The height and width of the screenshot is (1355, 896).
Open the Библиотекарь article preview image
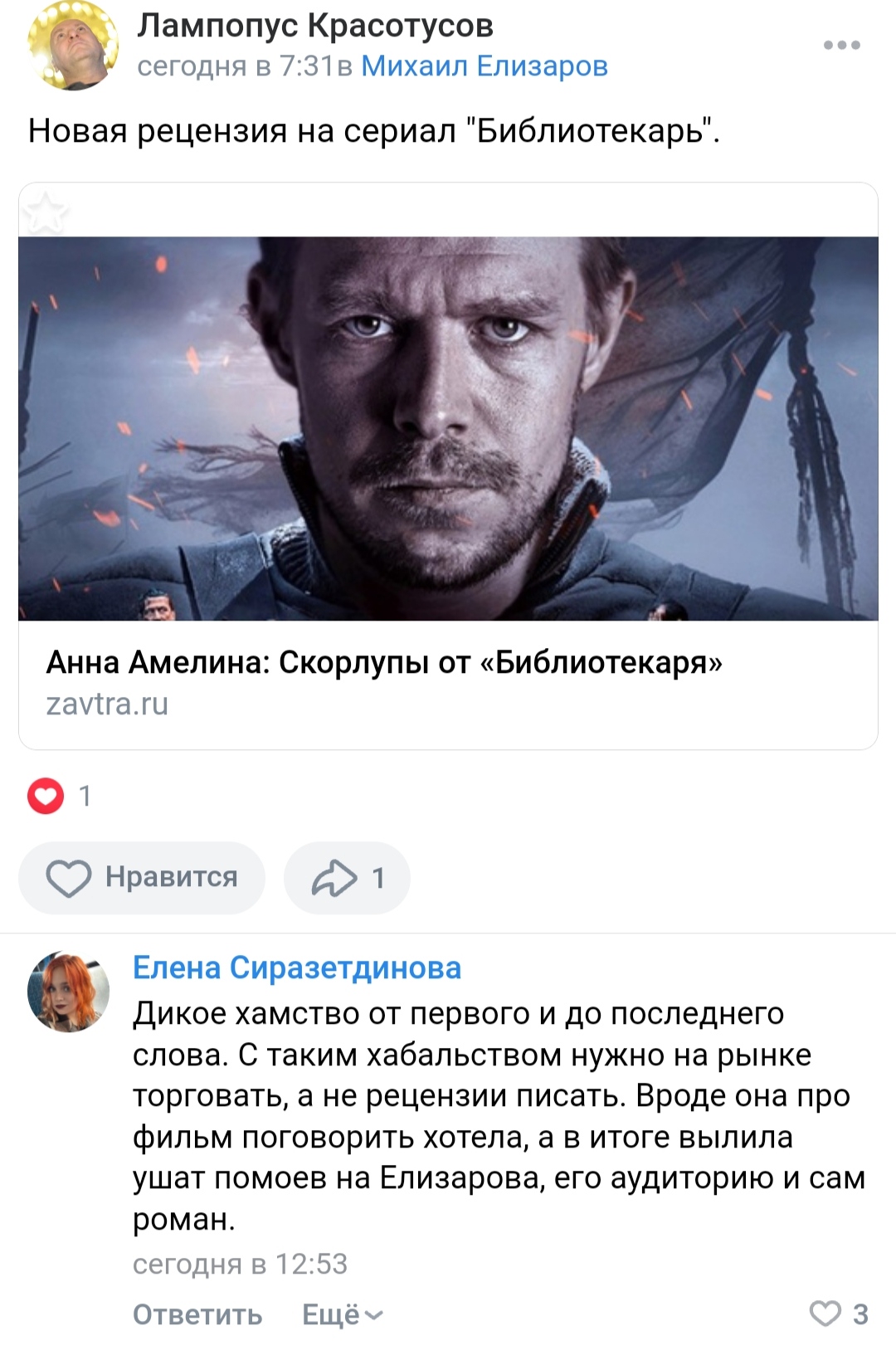coord(448,428)
